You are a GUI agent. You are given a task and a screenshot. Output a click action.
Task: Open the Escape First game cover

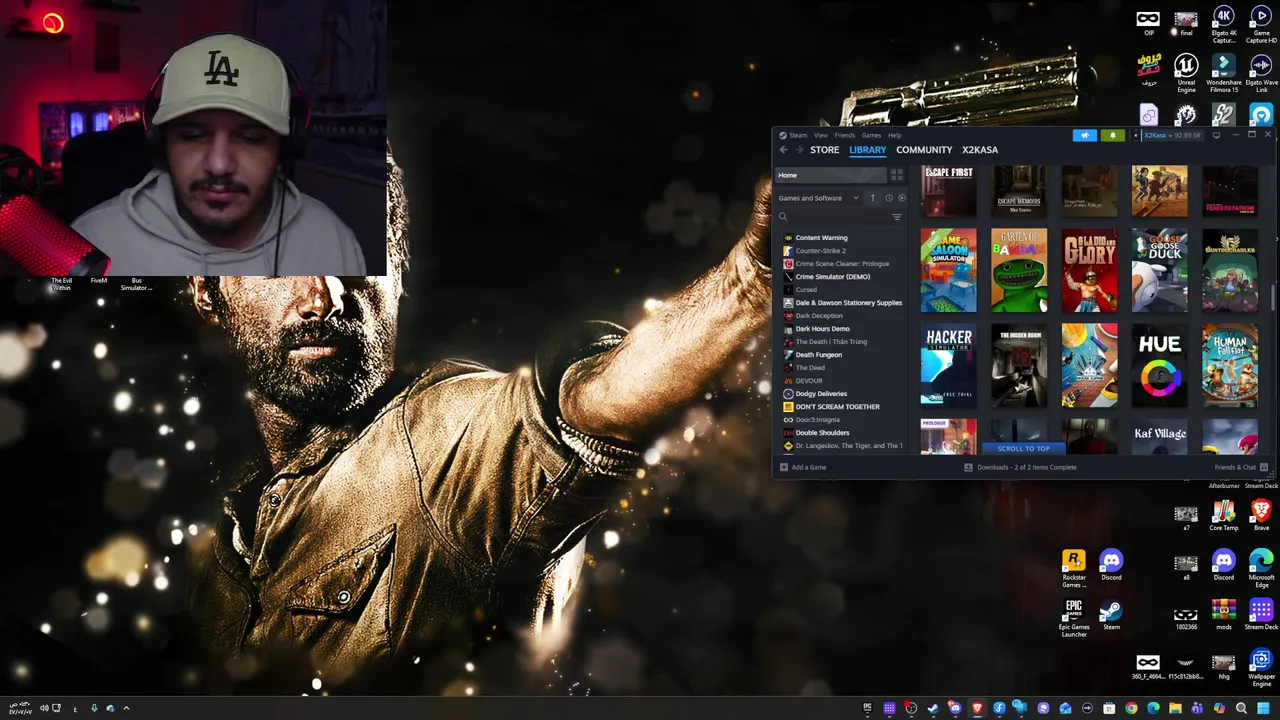click(948, 191)
